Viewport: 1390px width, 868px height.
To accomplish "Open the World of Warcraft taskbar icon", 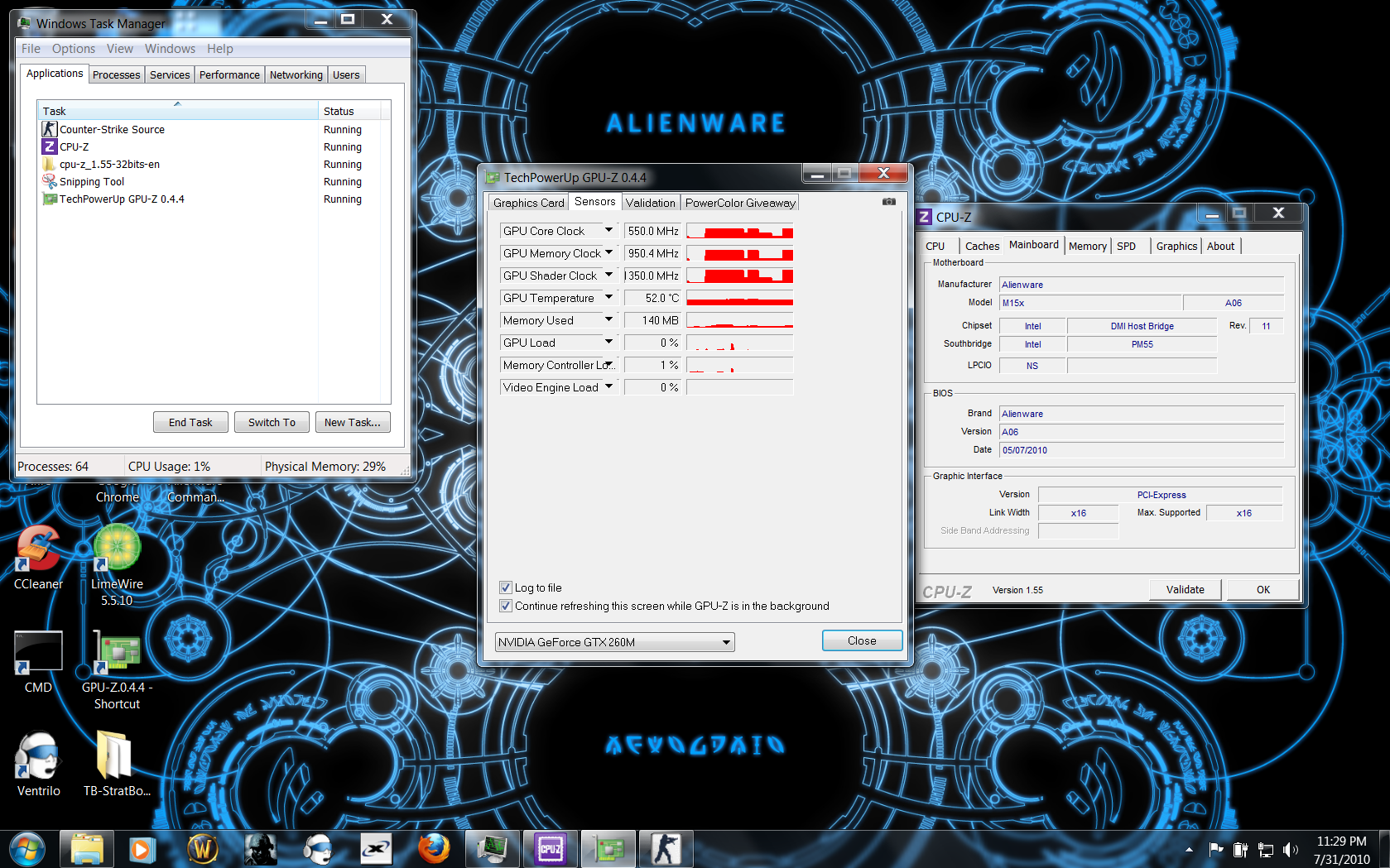I will pos(203,849).
